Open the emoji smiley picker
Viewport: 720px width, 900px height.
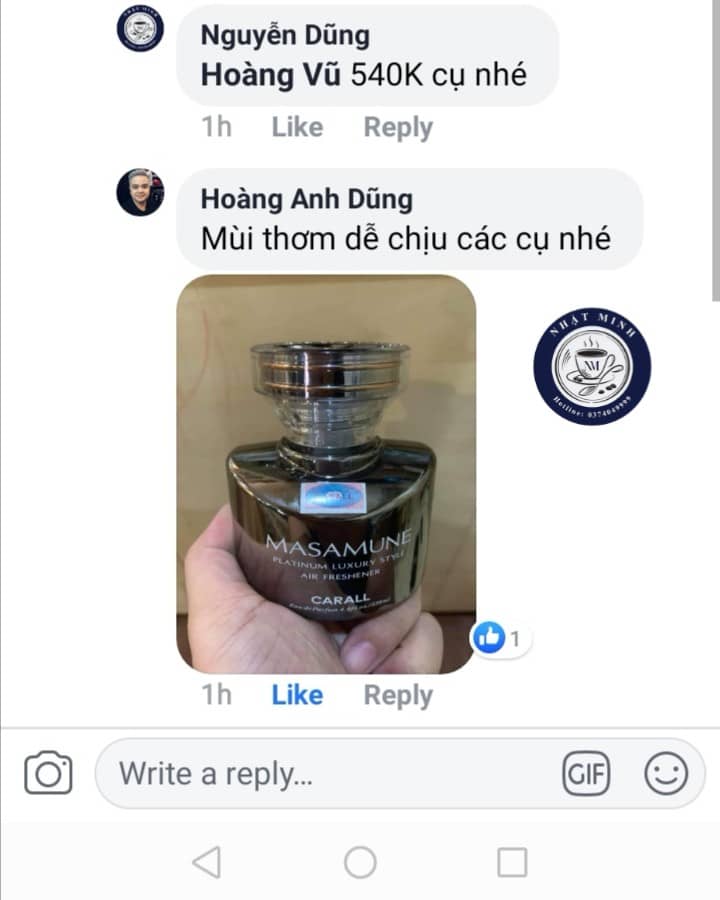(666, 773)
